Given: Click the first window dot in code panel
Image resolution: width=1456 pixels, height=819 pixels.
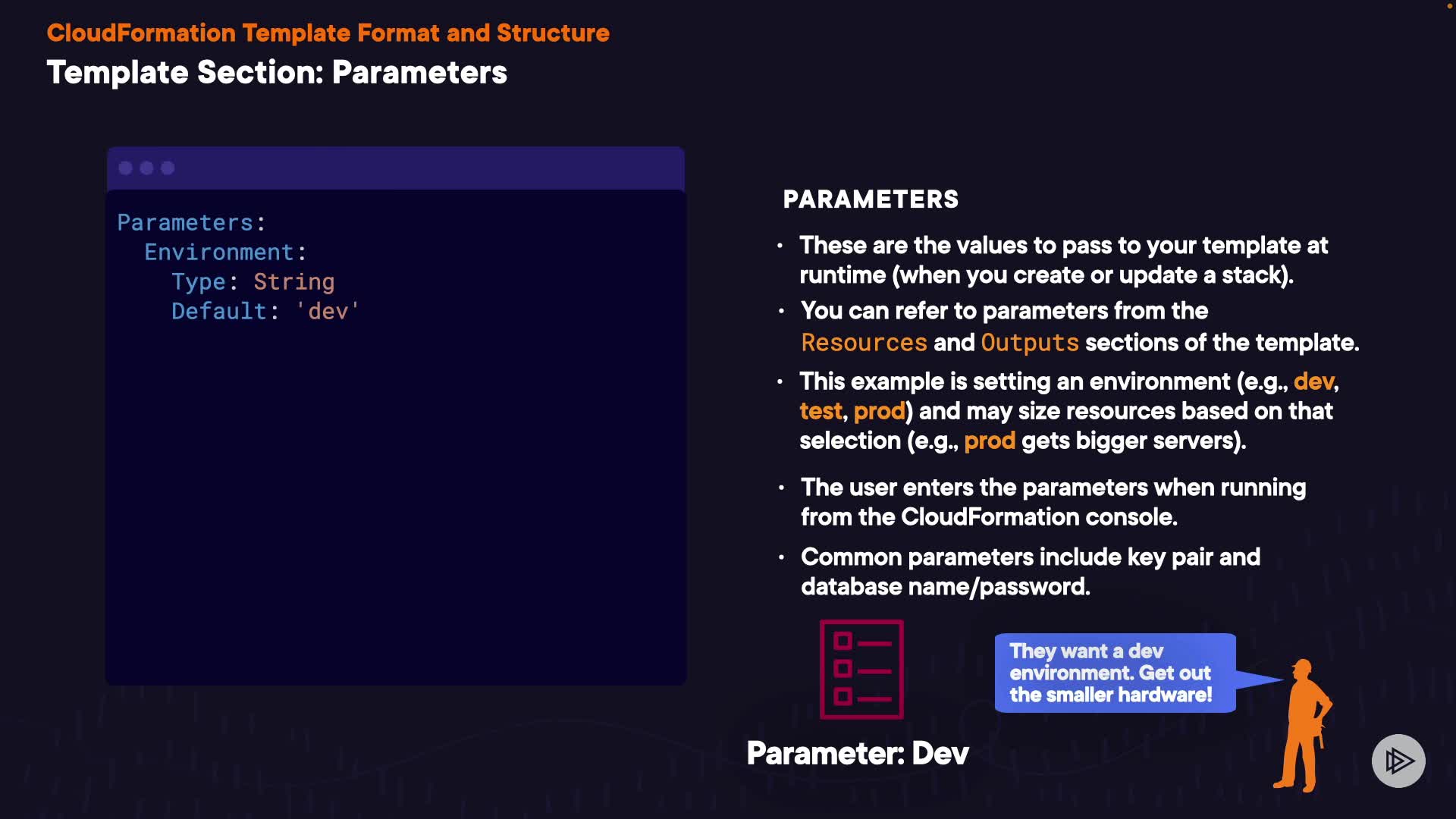Looking at the screenshot, I should [126, 168].
